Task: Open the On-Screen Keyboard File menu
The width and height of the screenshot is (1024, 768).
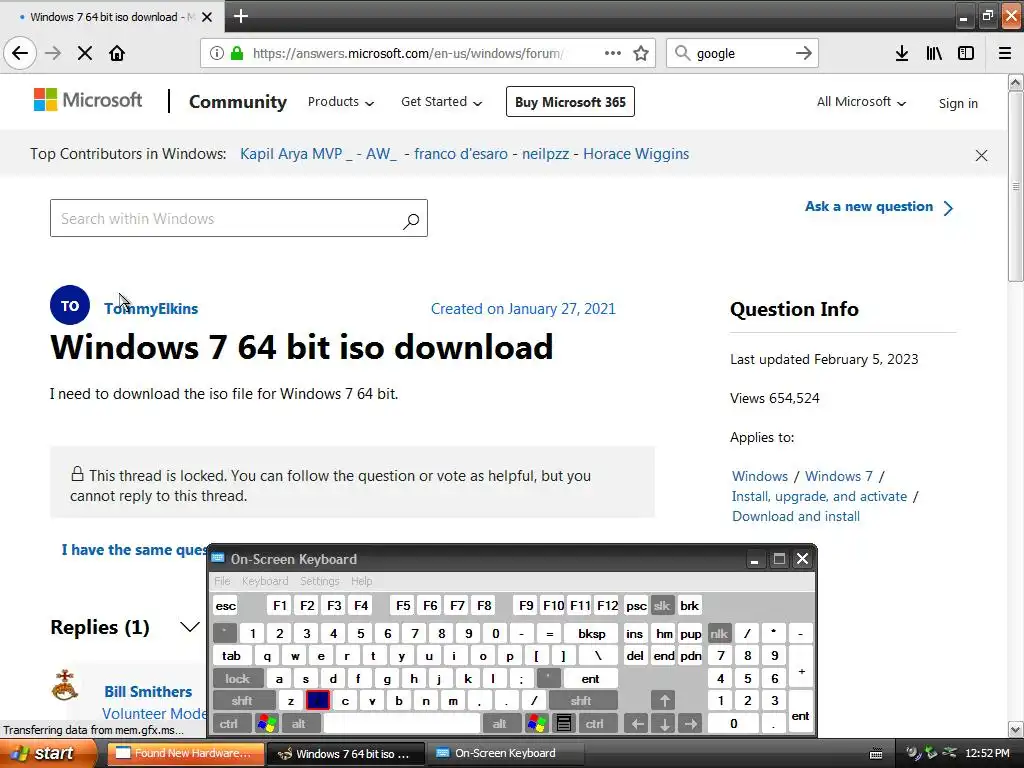Action: pyautogui.click(x=222, y=581)
